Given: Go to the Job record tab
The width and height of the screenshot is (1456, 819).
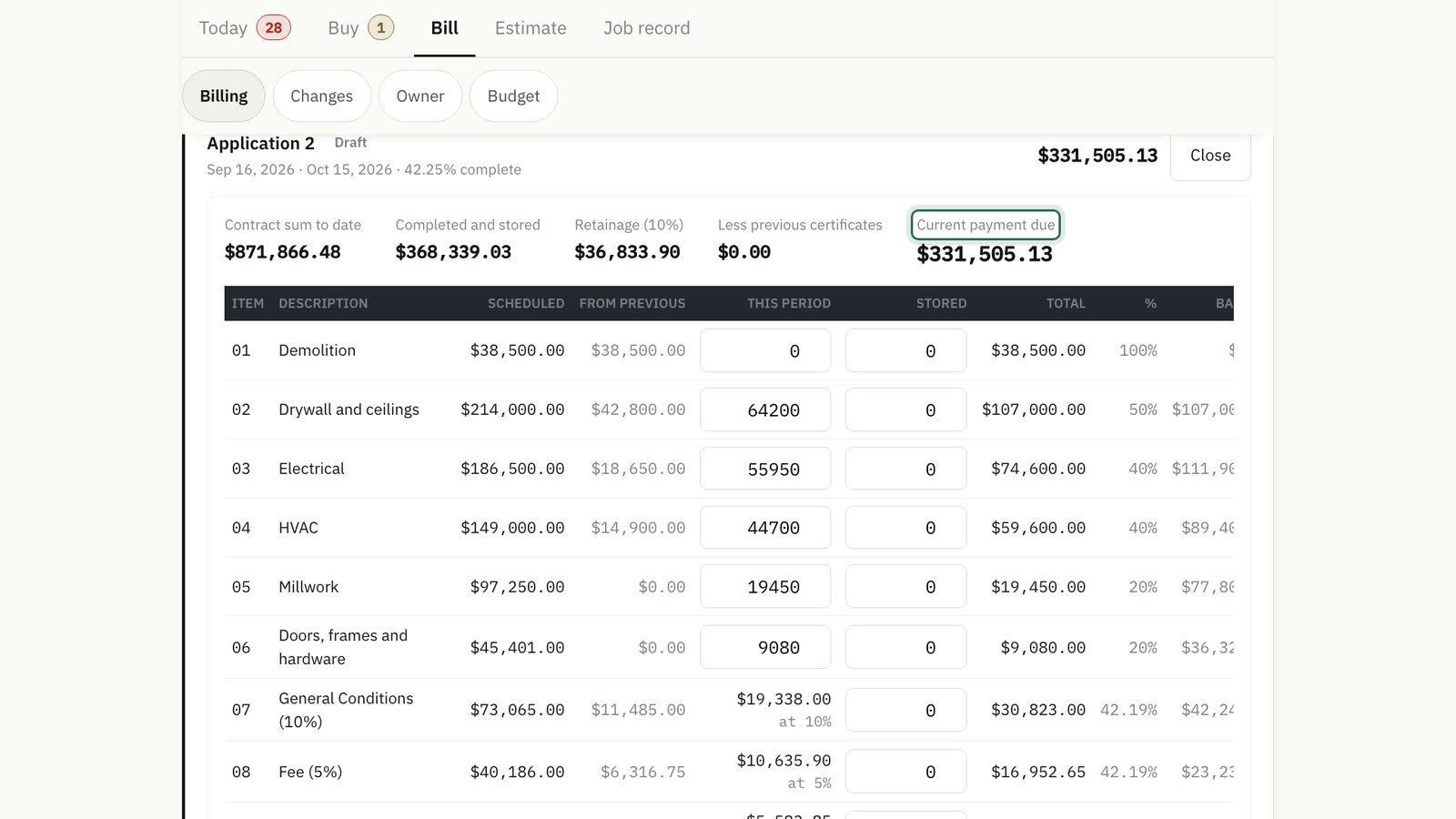Looking at the screenshot, I should coord(646,28).
